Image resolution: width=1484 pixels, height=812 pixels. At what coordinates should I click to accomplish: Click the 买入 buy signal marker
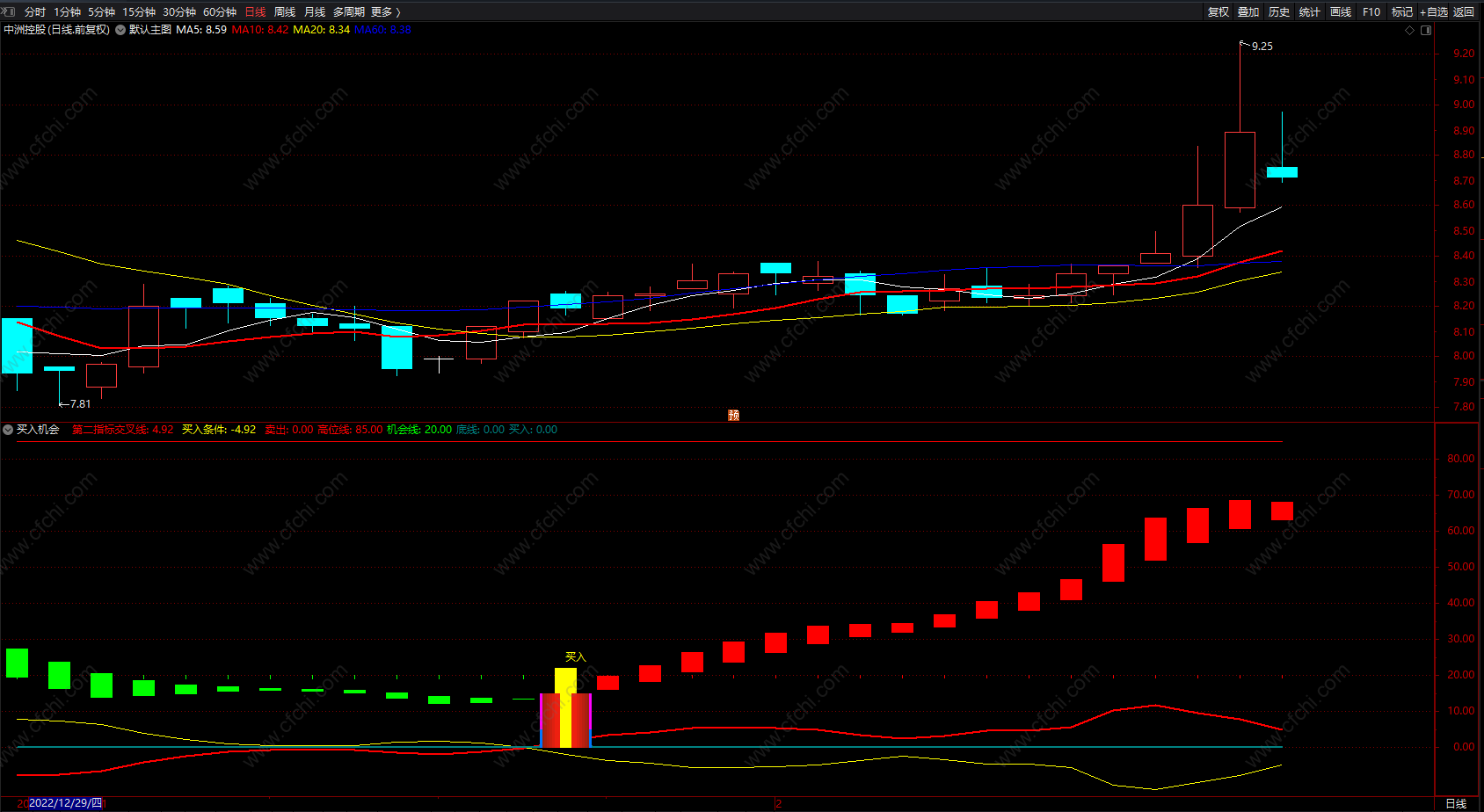coord(575,656)
